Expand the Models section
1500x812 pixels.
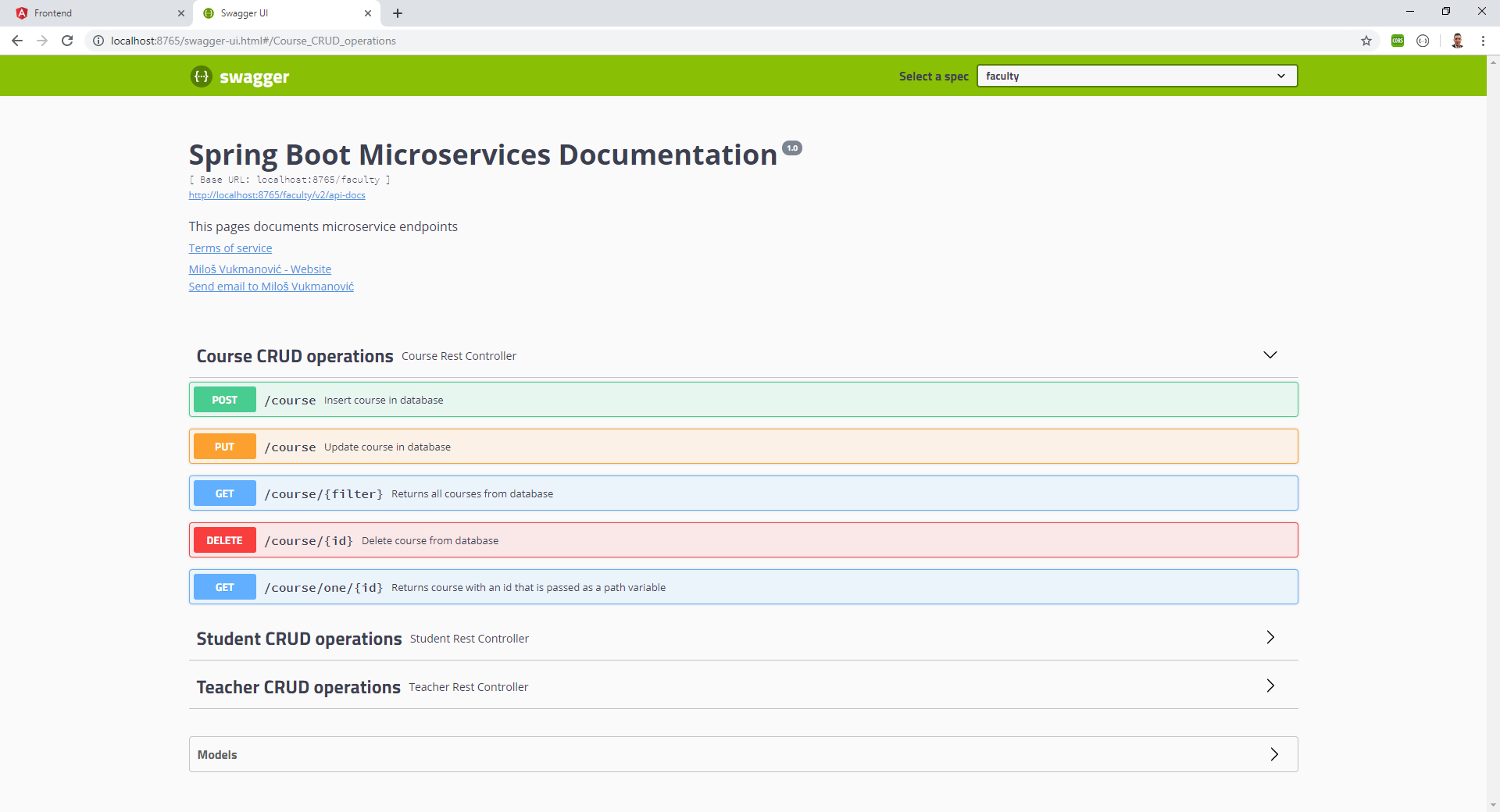pyautogui.click(x=1273, y=754)
